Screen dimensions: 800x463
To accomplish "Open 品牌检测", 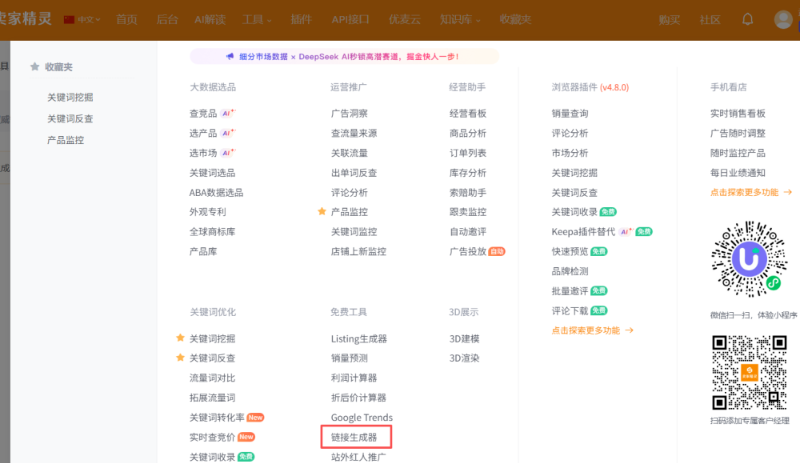I will [x=570, y=271].
